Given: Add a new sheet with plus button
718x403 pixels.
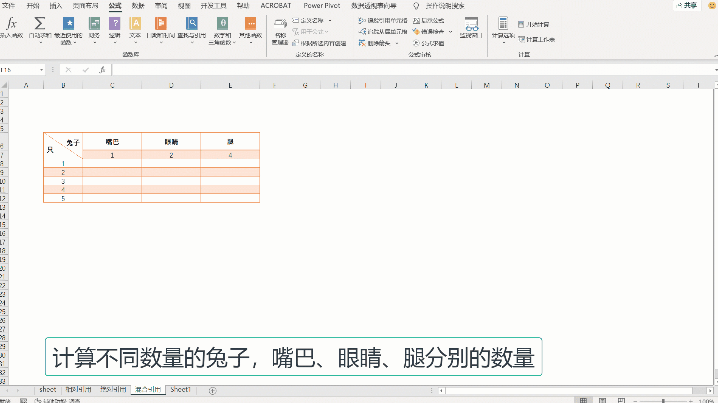Looking at the screenshot, I should pyautogui.click(x=212, y=391).
